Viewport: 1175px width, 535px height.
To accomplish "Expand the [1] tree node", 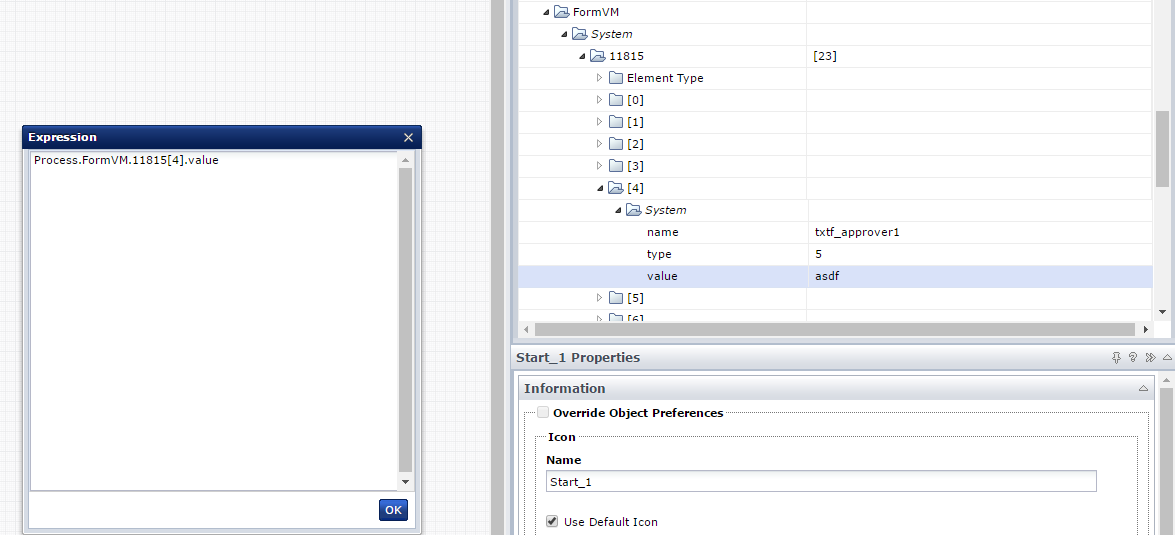I will point(599,121).
